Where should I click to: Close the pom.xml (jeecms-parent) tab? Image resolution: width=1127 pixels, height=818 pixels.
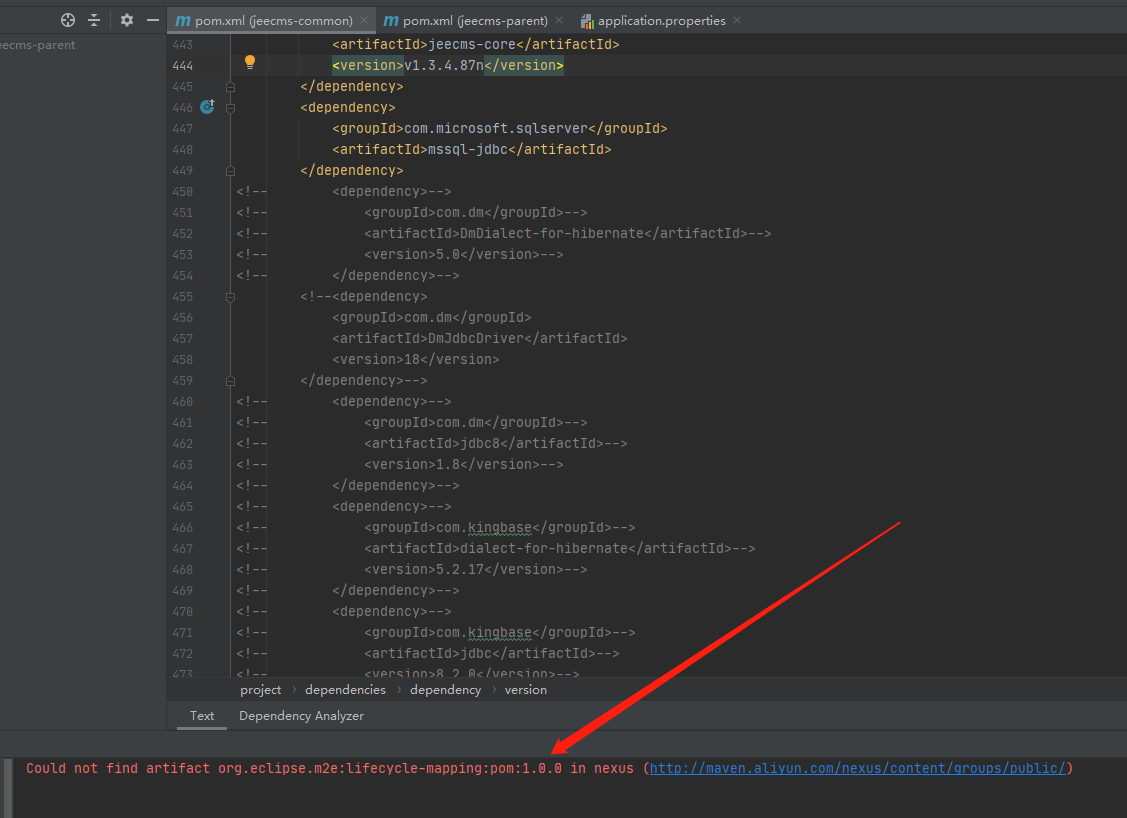pyautogui.click(x=558, y=20)
